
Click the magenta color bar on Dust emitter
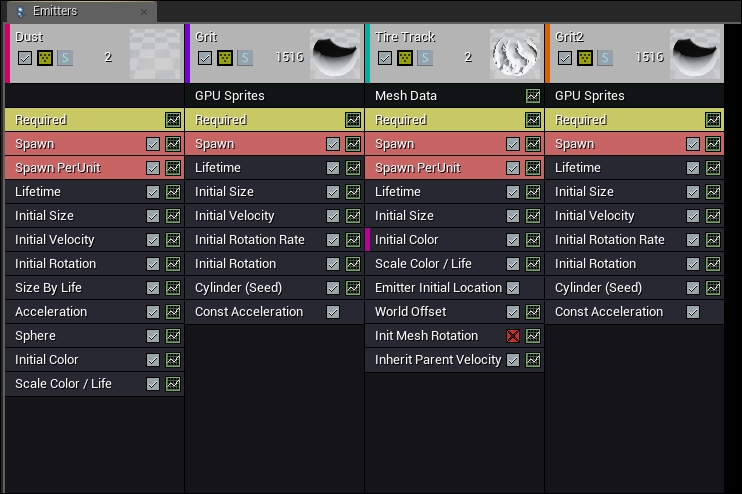coord(7,53)
